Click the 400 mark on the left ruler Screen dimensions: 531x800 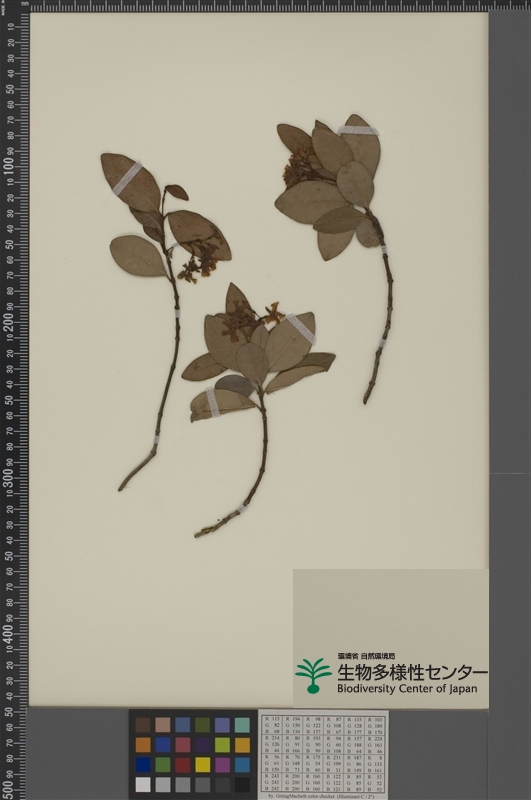tap(9, 634)
